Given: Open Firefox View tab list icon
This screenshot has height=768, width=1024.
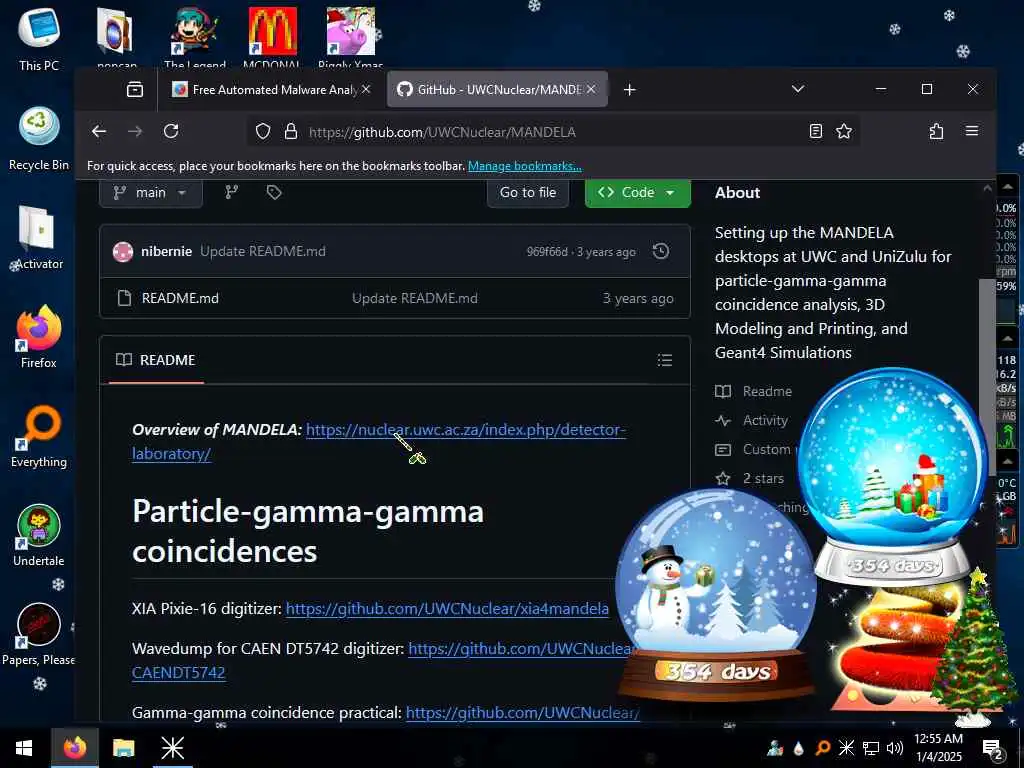Looking at the screenshot, I should click(135, 89).
